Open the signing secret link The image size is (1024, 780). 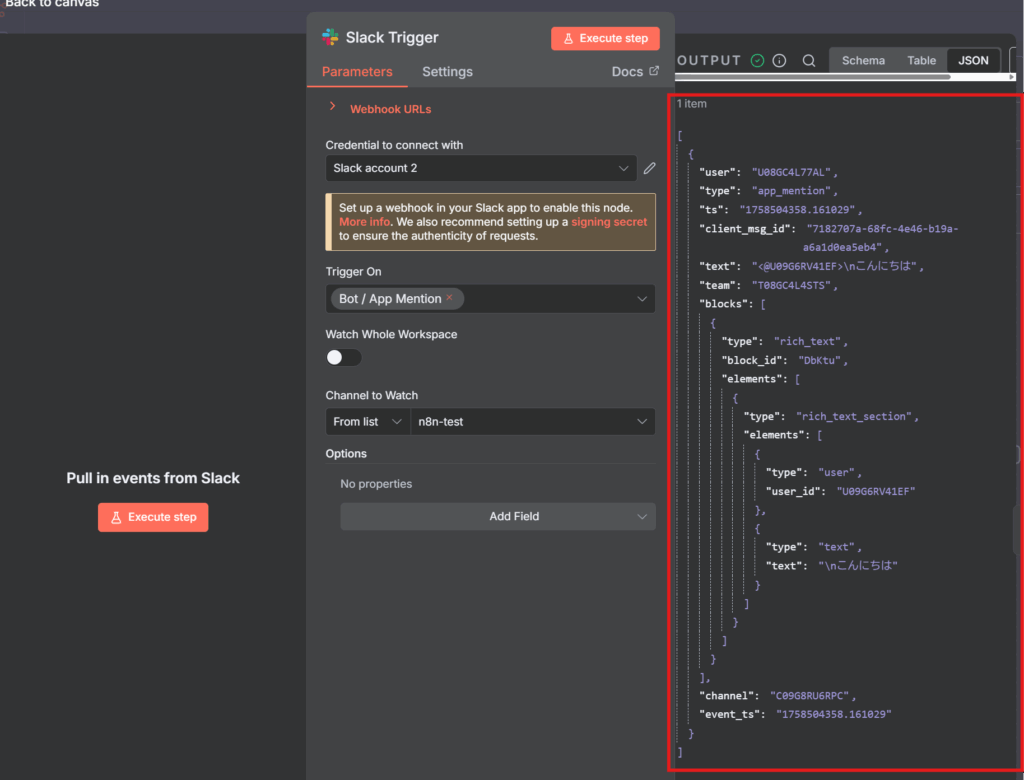tap(609, 222)
